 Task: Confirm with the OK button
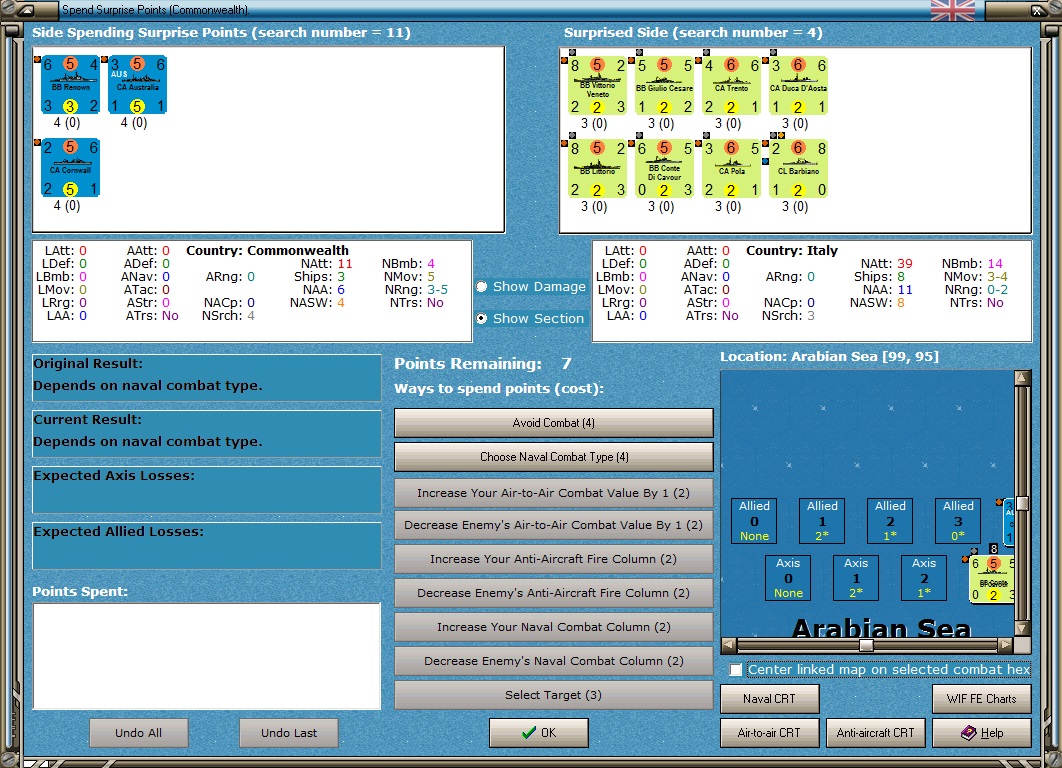[x=538, y=733]
